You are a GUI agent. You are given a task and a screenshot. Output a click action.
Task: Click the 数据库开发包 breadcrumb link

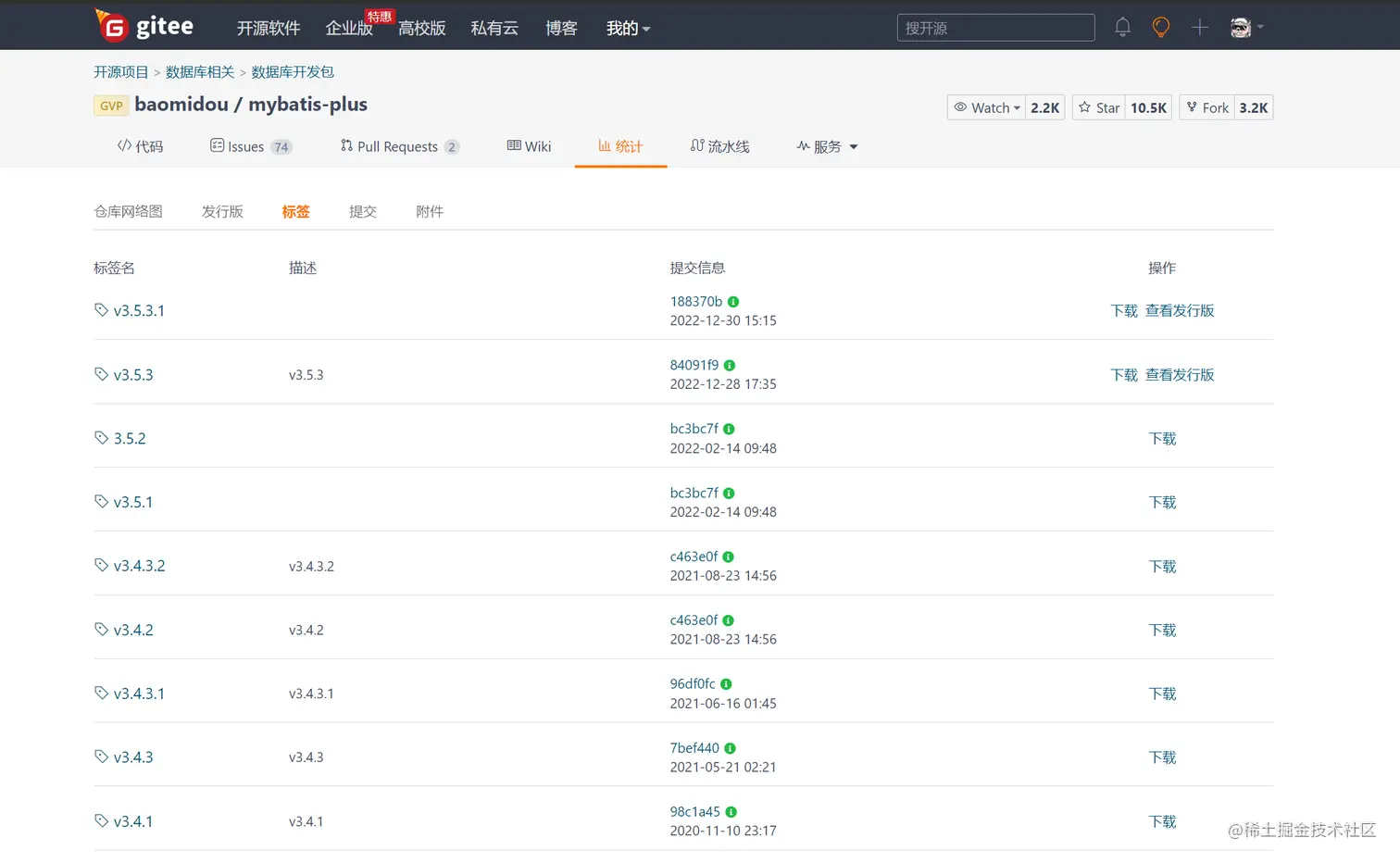(x=293, y=72)
